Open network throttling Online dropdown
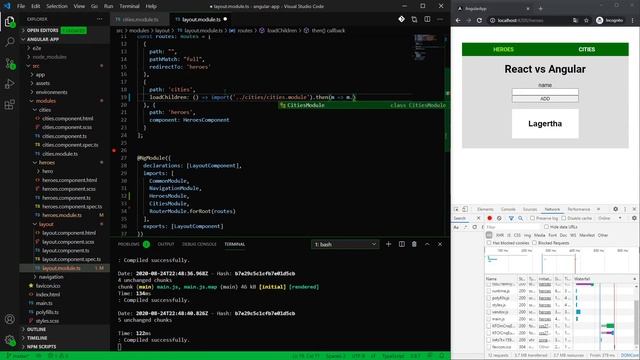 (x=610, y=218)
